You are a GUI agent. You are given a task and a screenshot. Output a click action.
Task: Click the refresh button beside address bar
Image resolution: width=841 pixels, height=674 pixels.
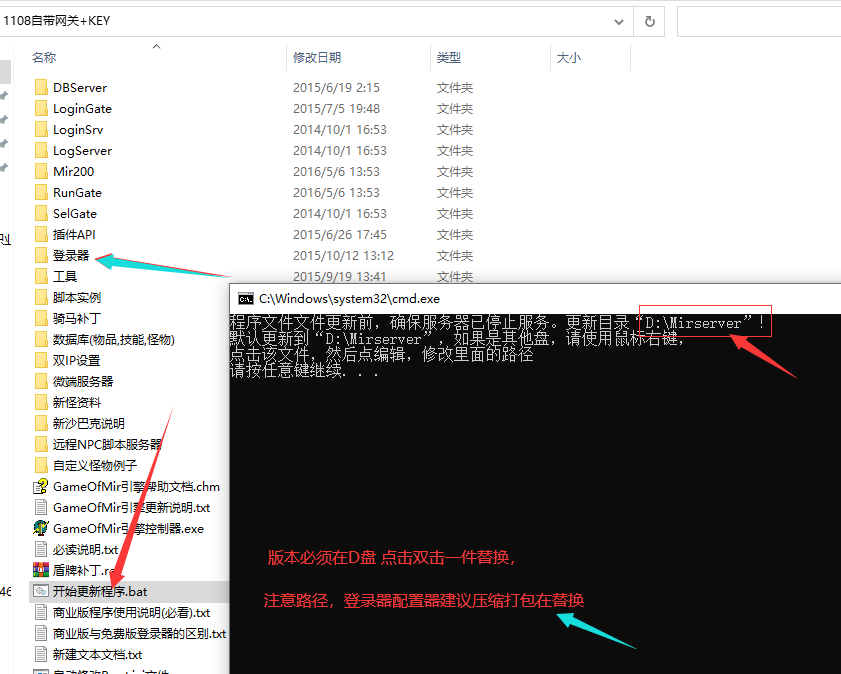tap(650, 21)
